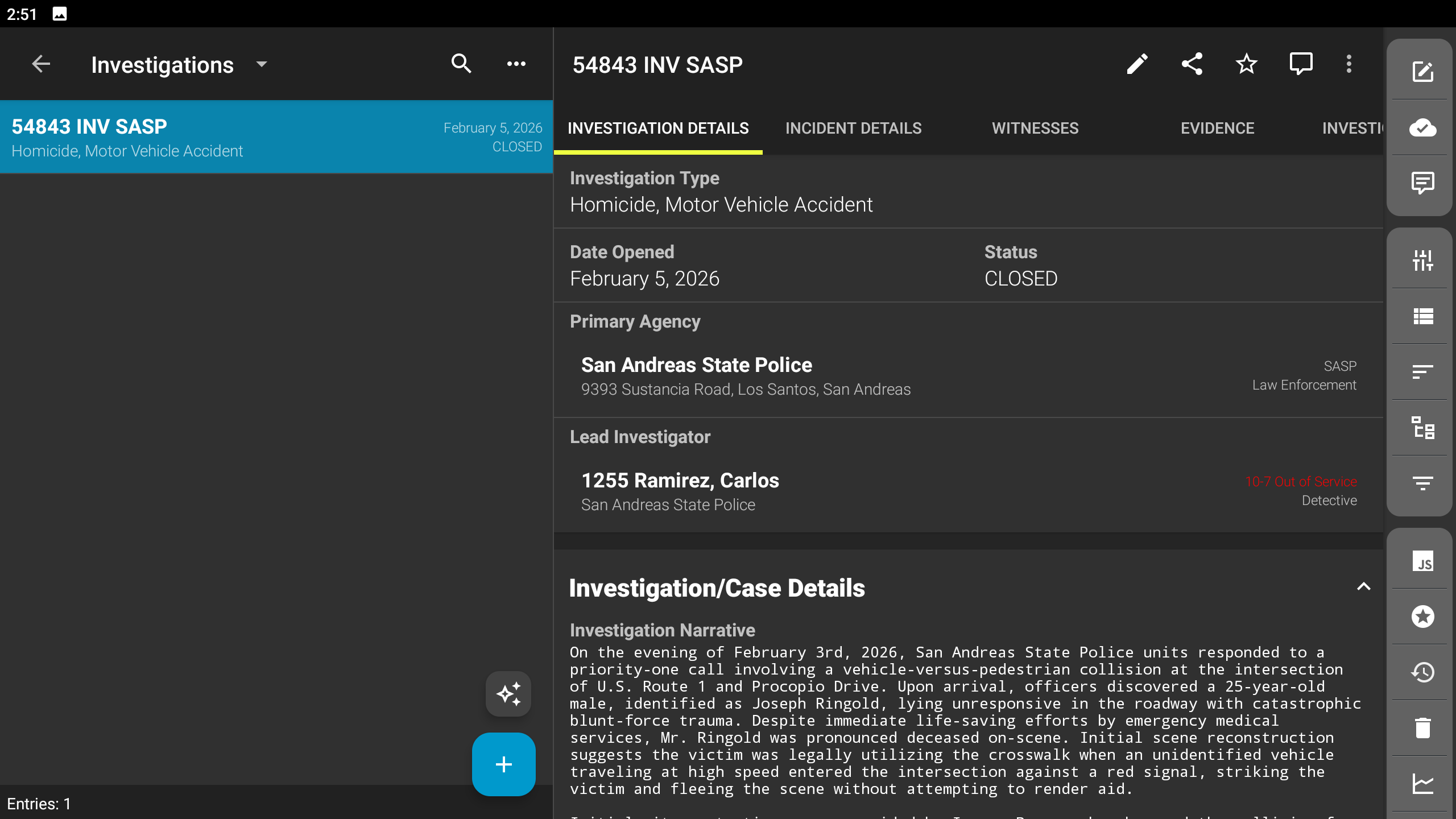Expand the Investigations library dropdown arrow
1456x819 pixels.
click(x=262, y=64)
